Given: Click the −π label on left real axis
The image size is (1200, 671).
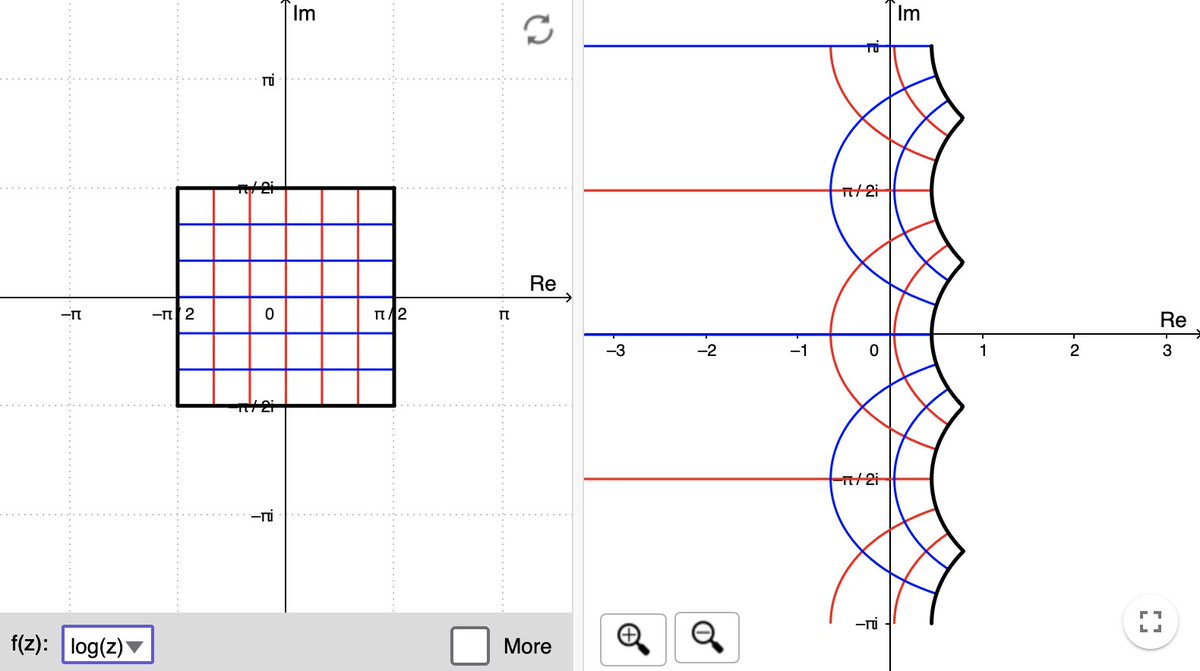Looking at the screenshot, I should [69, 314].
